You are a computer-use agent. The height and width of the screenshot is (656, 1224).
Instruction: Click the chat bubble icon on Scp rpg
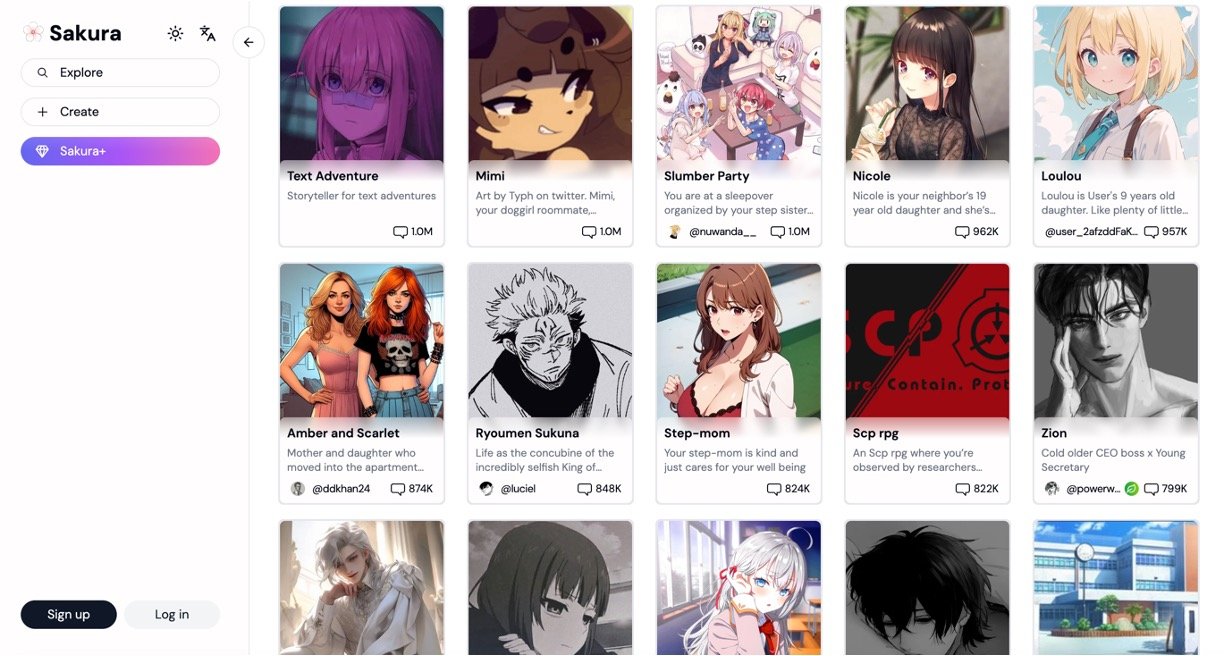pyautogui.click(x=963, y=489)
